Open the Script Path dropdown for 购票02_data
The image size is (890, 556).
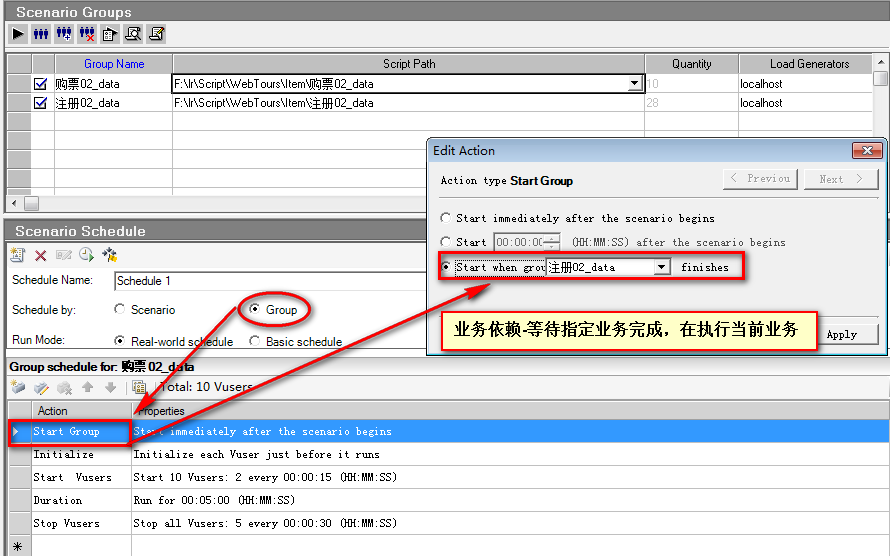635,84
